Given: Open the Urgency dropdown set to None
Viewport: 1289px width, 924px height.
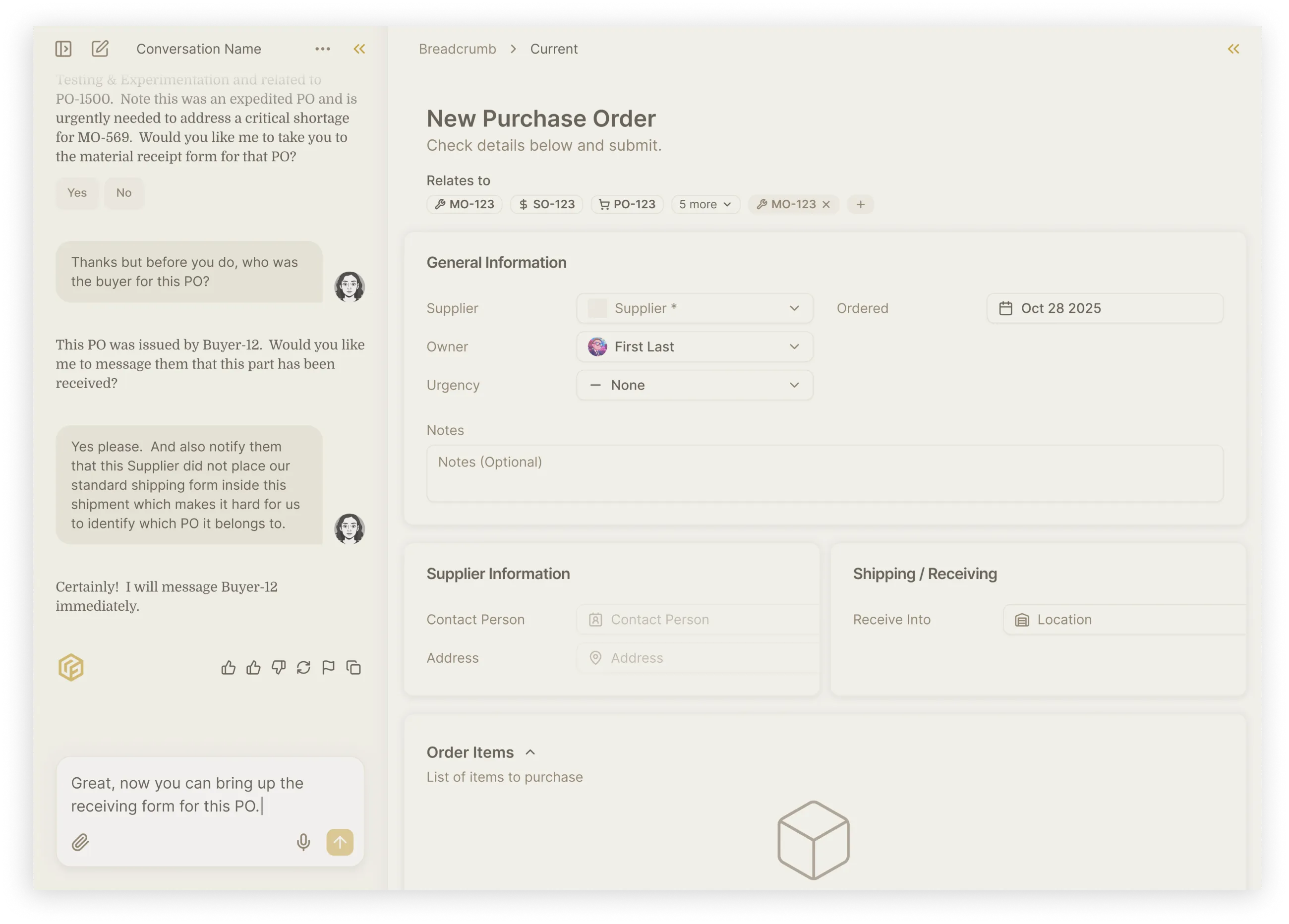Looking at the screenshot, I should point(695,385).
